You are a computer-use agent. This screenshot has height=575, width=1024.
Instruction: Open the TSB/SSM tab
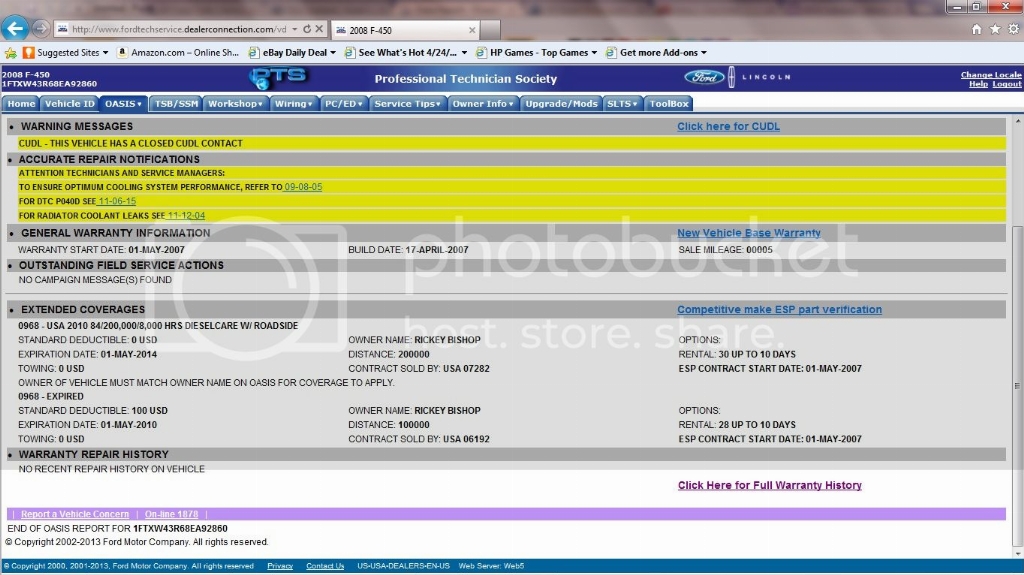176,104
